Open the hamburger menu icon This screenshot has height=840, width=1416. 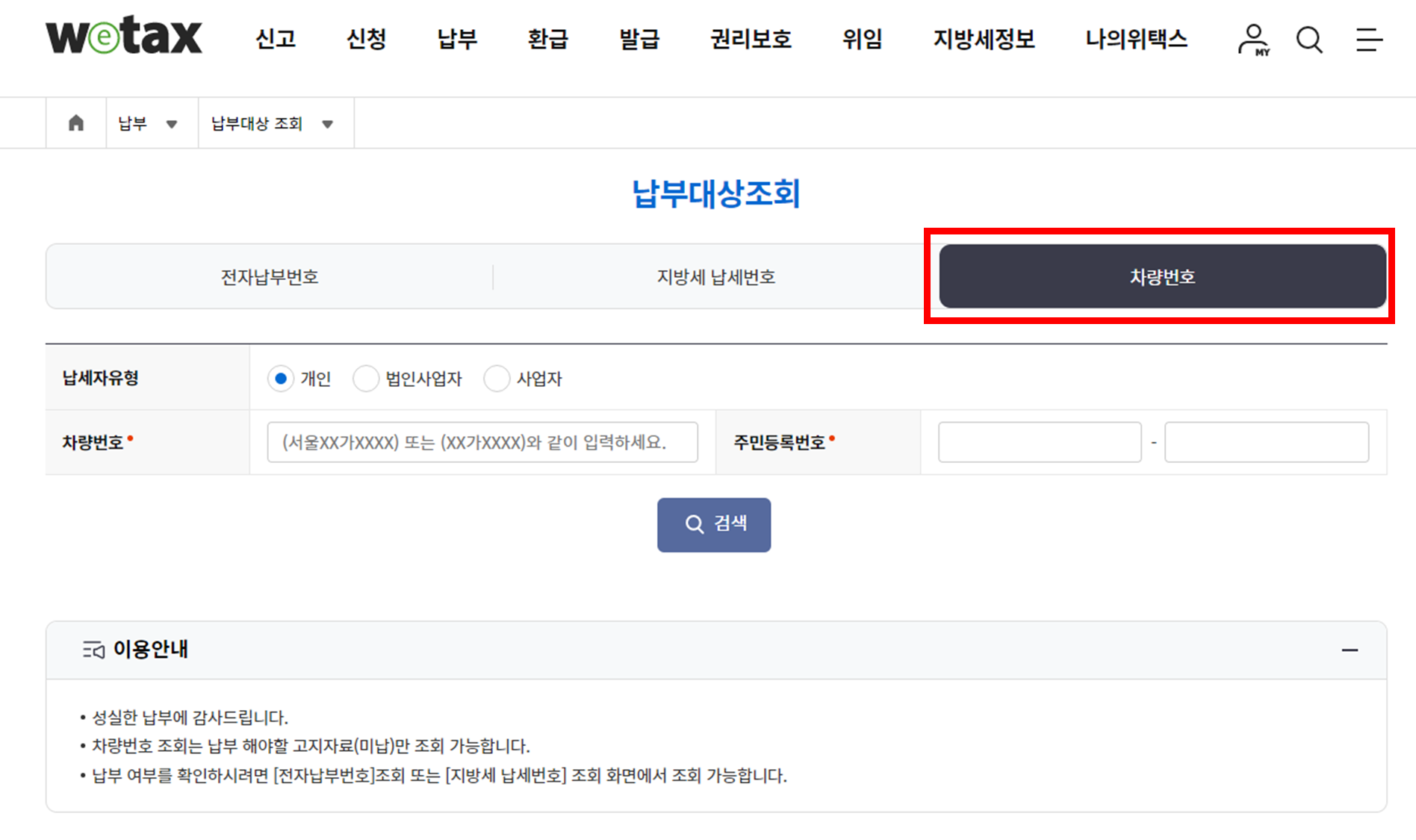[1368, 41]
